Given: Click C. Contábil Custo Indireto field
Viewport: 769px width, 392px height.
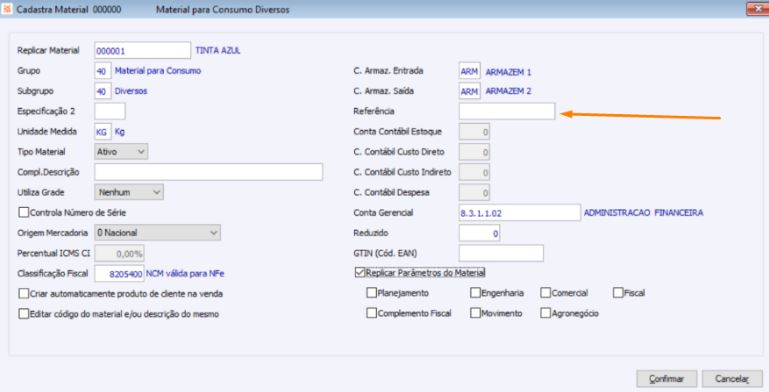Looking at the screenshot, I should coord(474,172).
